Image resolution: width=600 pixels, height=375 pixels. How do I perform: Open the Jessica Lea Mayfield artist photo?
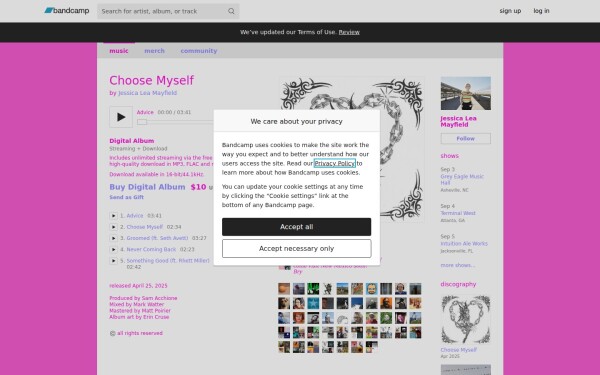465,93
